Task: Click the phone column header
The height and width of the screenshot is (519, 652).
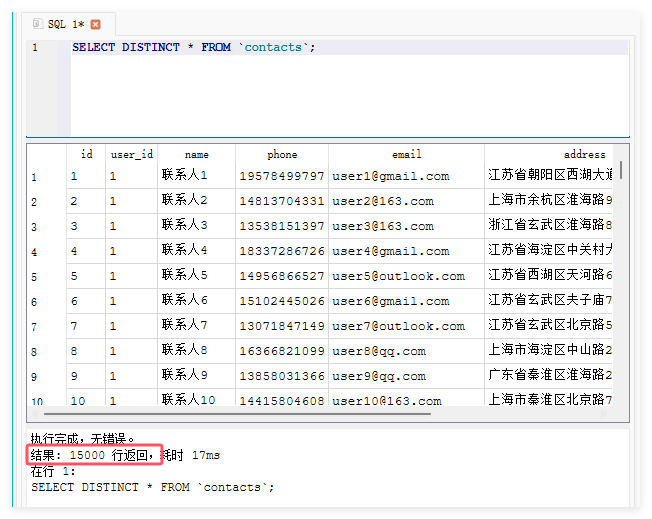Action: click(x=282, y=154)
